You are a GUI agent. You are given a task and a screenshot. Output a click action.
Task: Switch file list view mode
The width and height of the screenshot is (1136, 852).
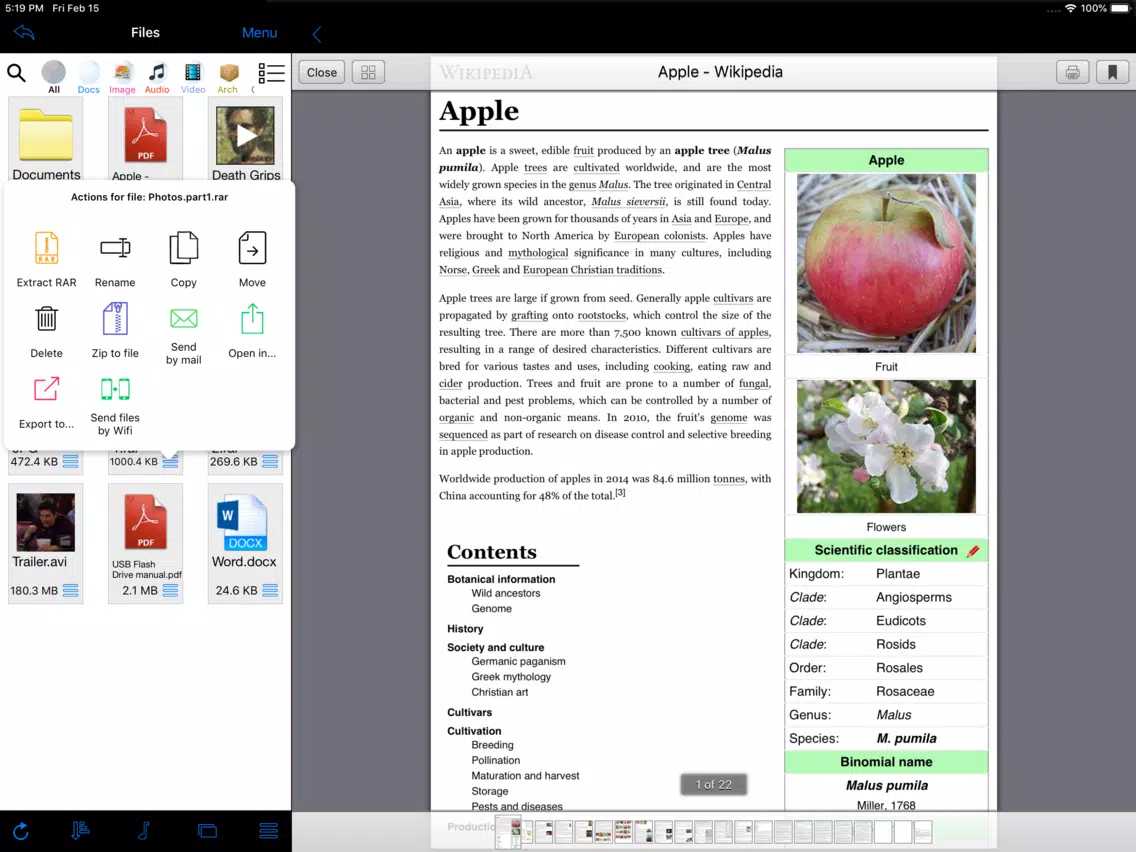(x=271, y=72)
